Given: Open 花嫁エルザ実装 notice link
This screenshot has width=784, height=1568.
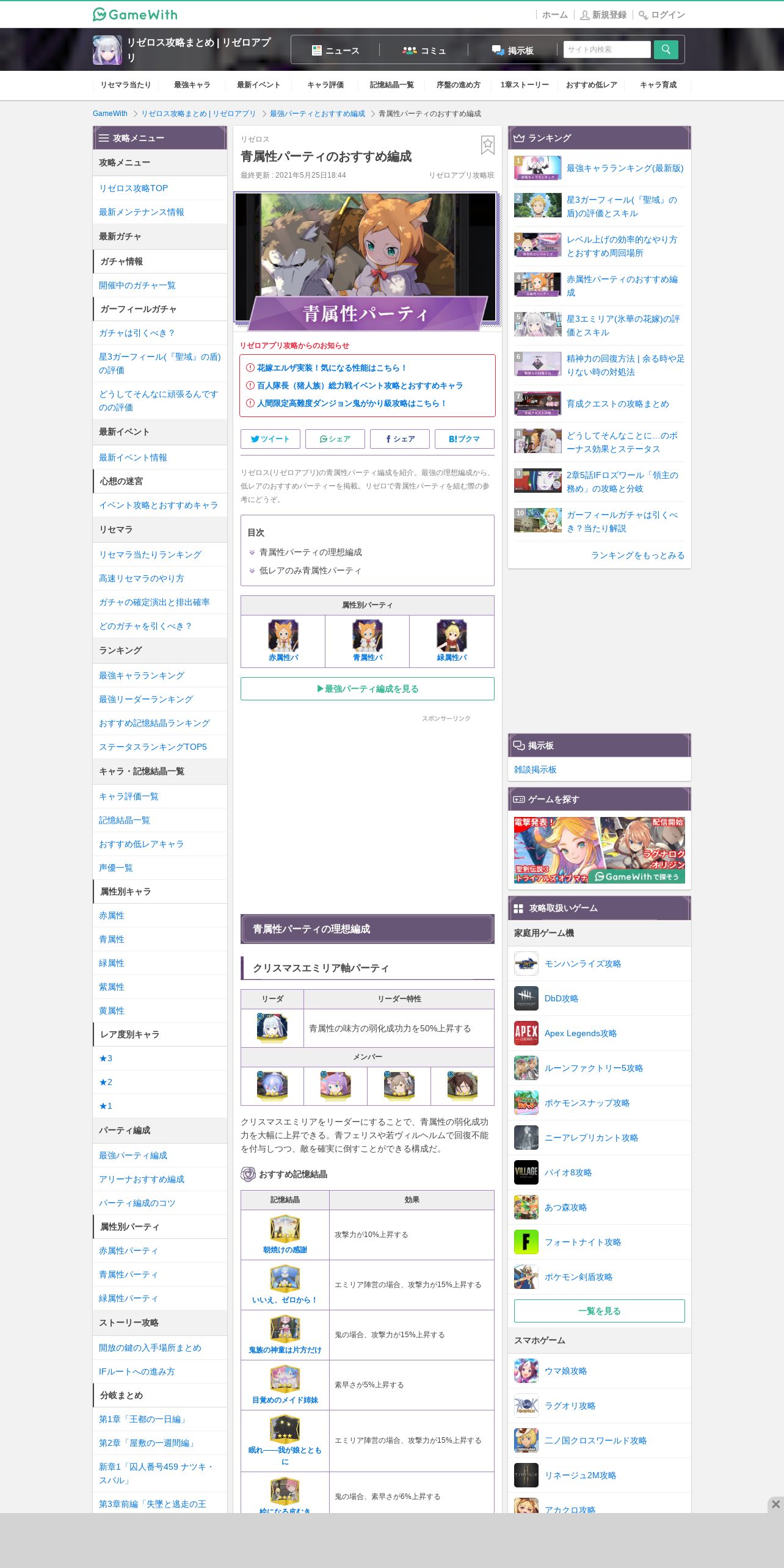Looking at the screenshot, I should 331,368.
